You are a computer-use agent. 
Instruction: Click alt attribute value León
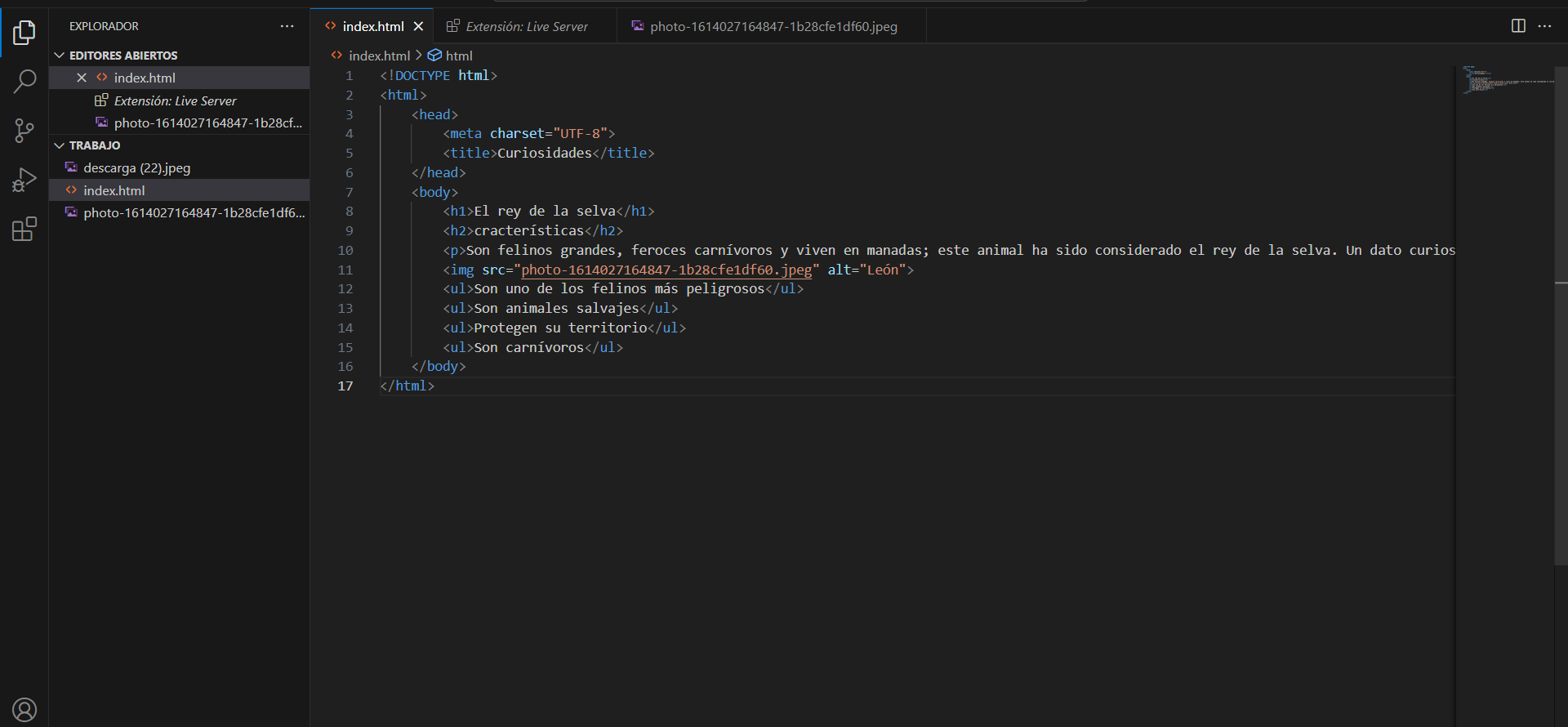click(x=883, y=270)
